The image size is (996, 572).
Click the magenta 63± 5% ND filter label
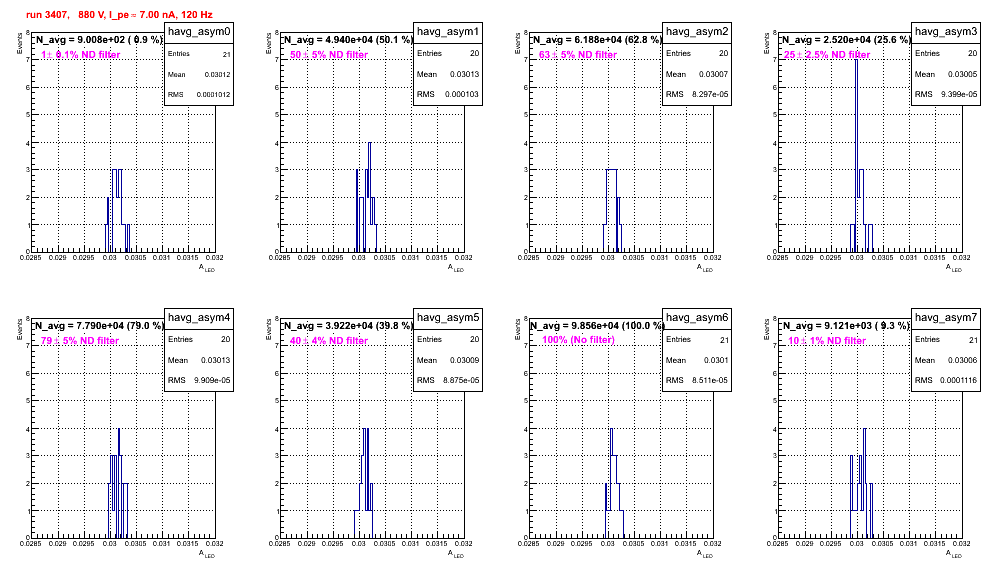[578, 55]
